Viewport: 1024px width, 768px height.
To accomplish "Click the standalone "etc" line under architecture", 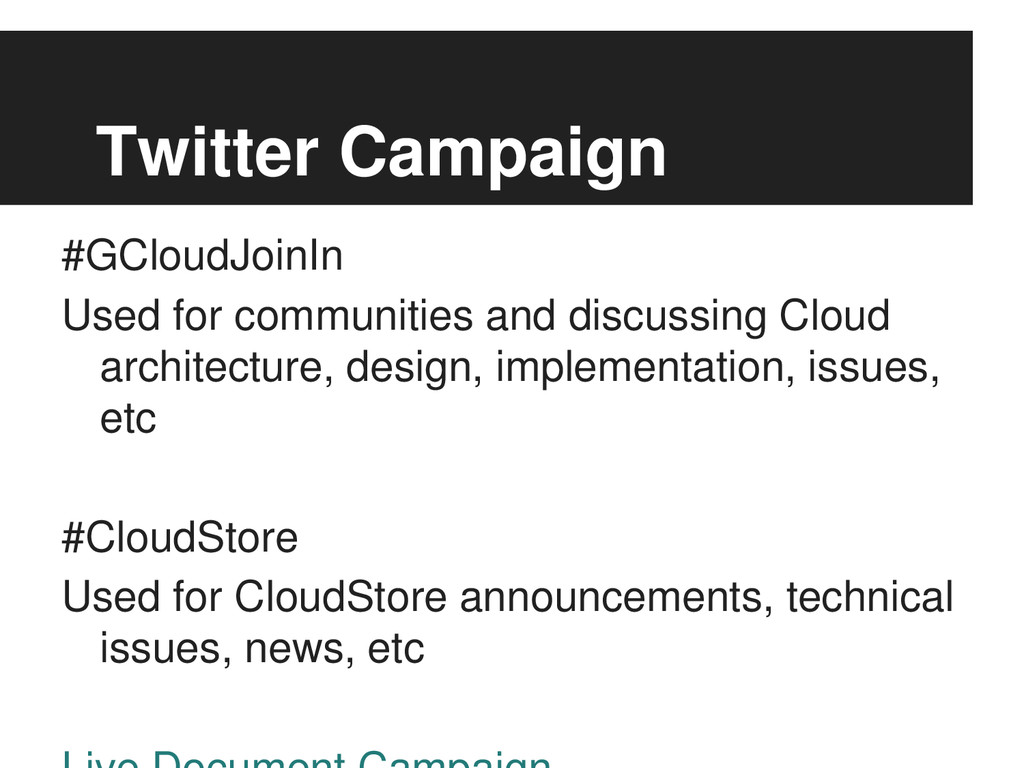I will tap(128, 419).
